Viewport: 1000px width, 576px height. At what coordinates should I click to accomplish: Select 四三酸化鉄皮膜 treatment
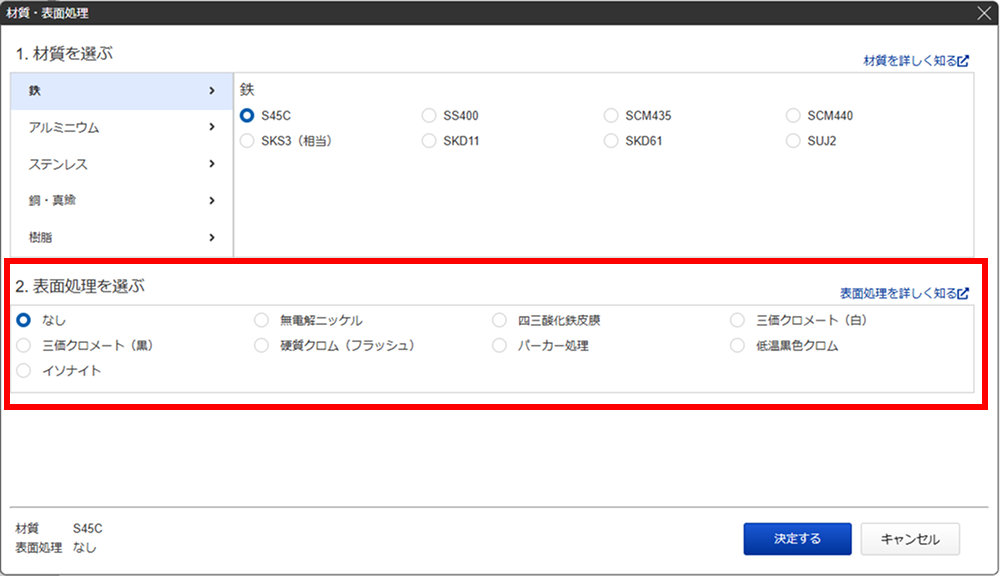(499, 320)
